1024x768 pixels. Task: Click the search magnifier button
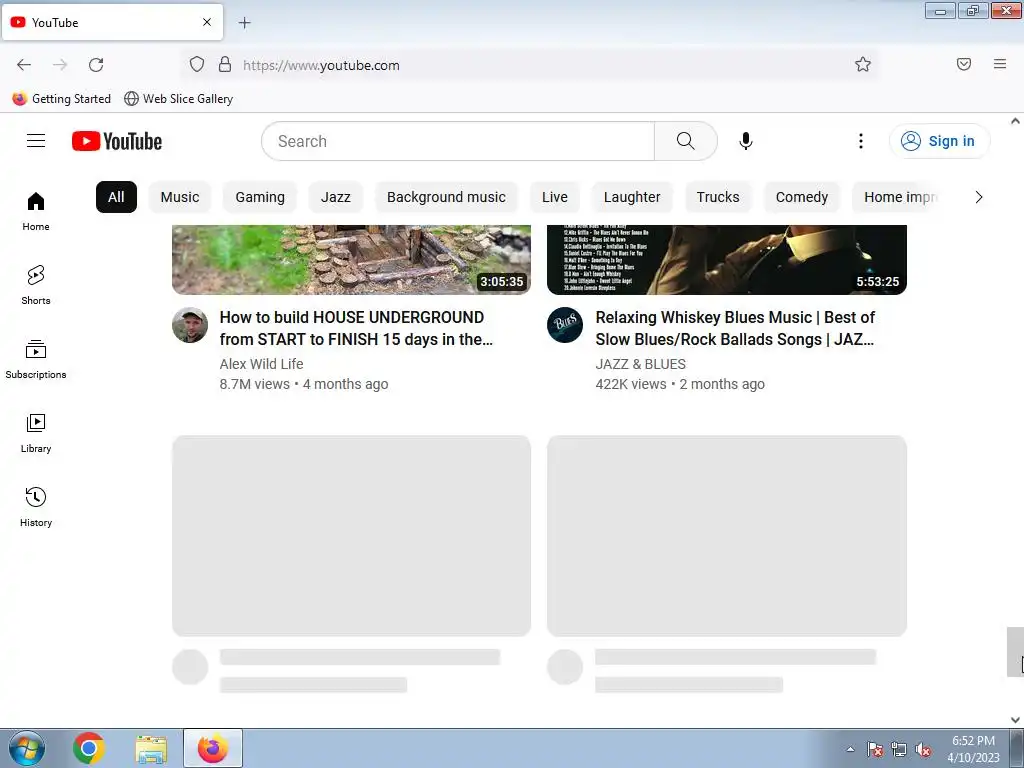pos(686,141)
